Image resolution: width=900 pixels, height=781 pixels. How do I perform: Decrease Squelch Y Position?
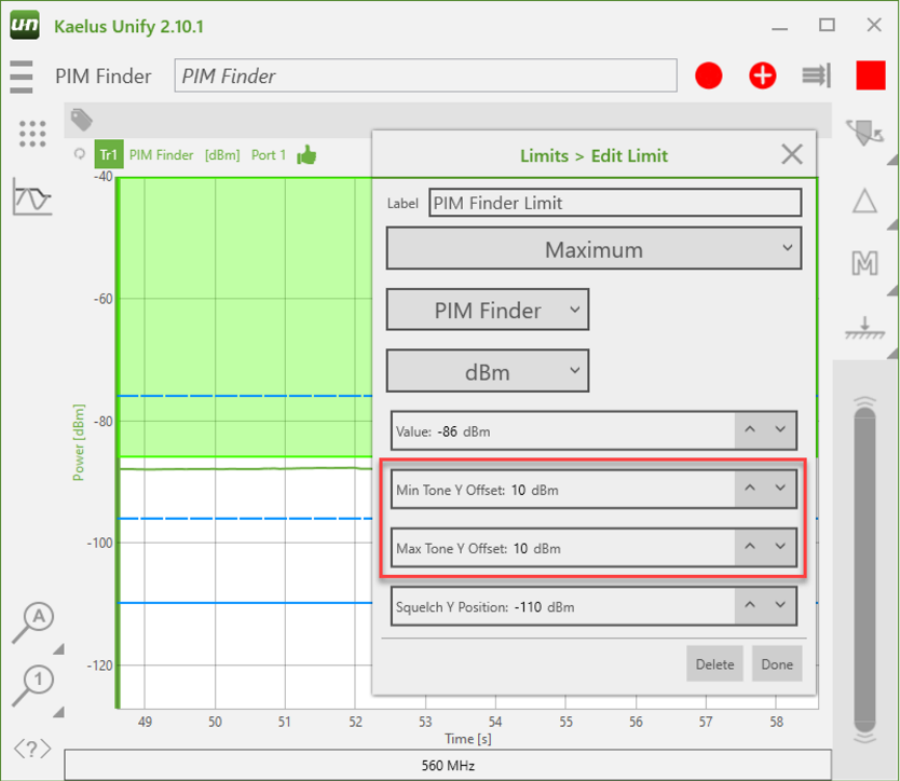click(780, 605)
